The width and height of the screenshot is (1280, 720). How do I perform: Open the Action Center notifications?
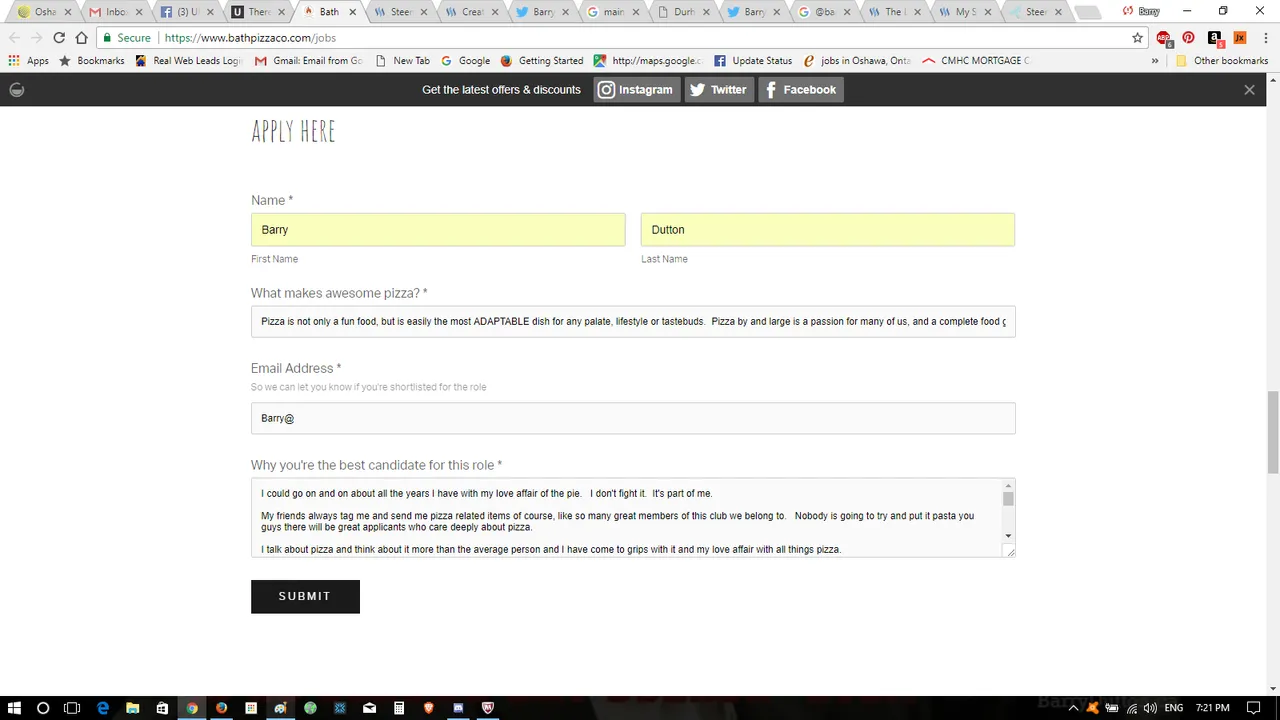pos(1254,708)
